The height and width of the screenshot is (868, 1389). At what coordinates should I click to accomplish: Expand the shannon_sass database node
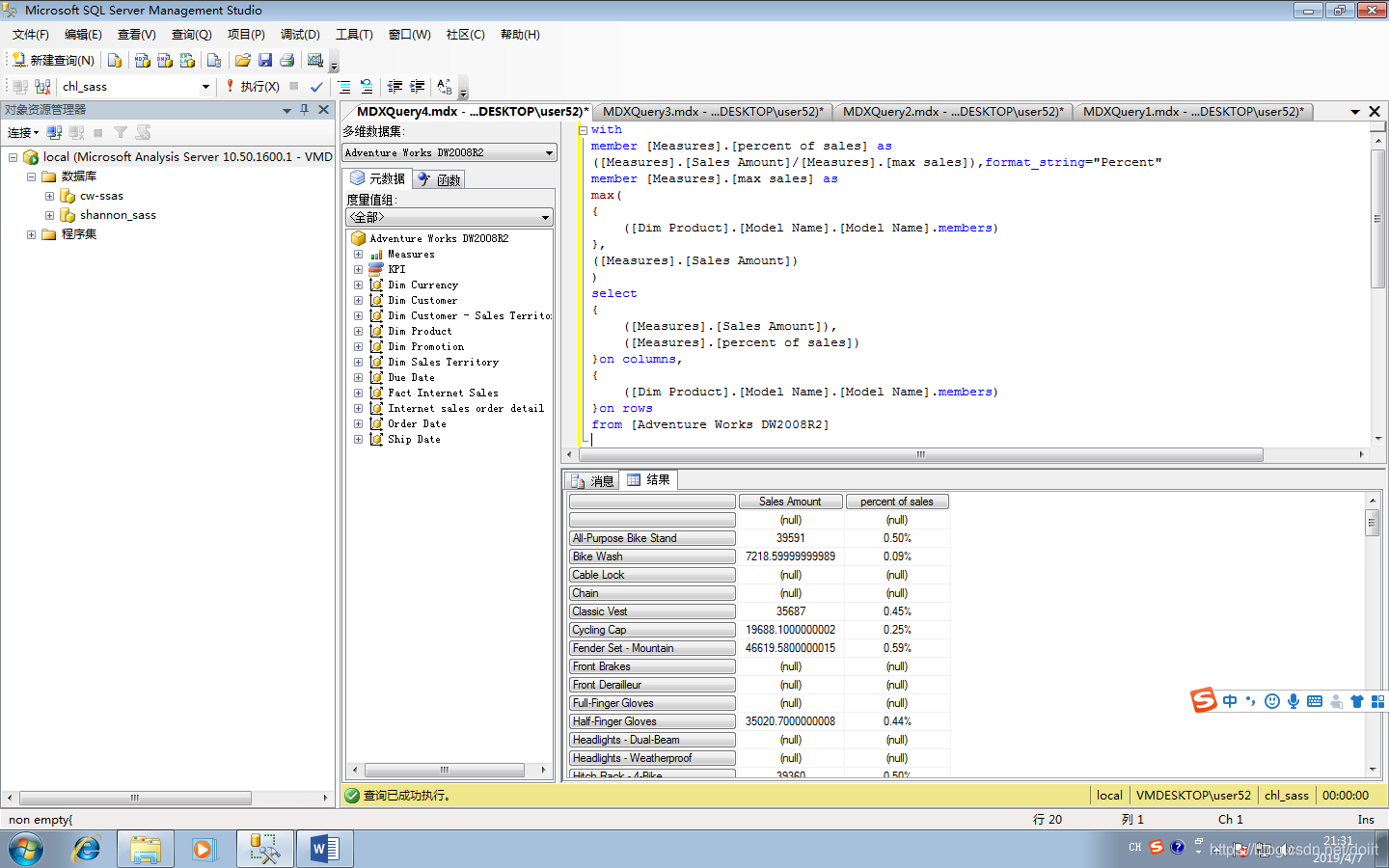49,215
